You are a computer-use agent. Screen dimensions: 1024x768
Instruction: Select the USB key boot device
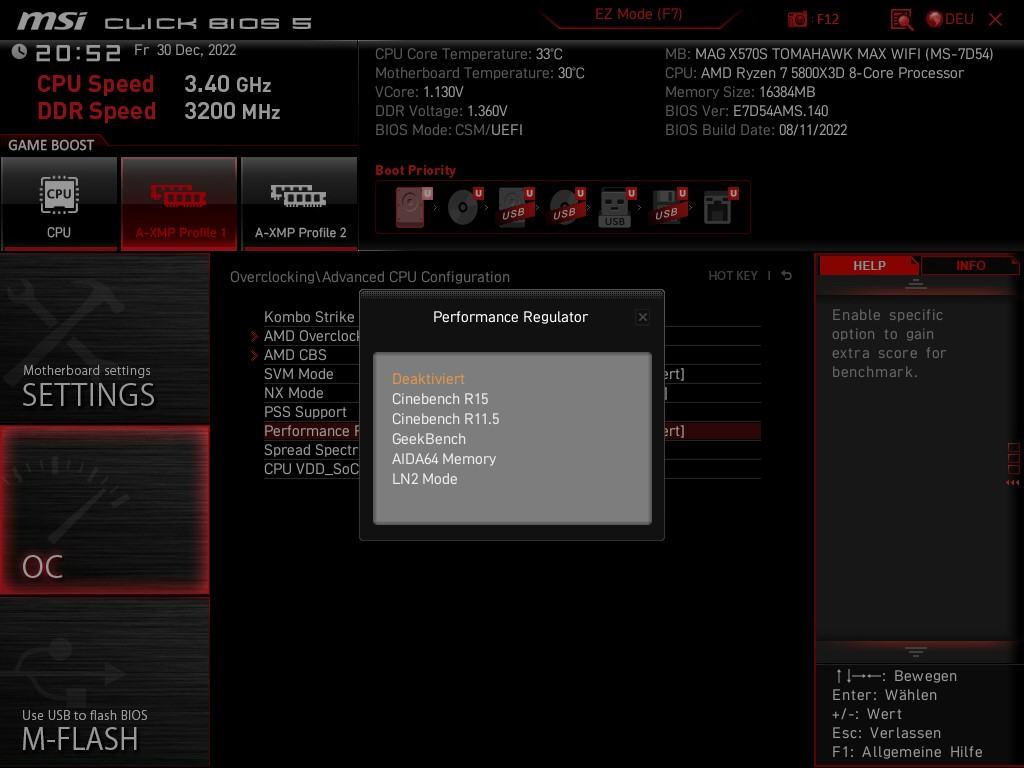coord(616,207)
